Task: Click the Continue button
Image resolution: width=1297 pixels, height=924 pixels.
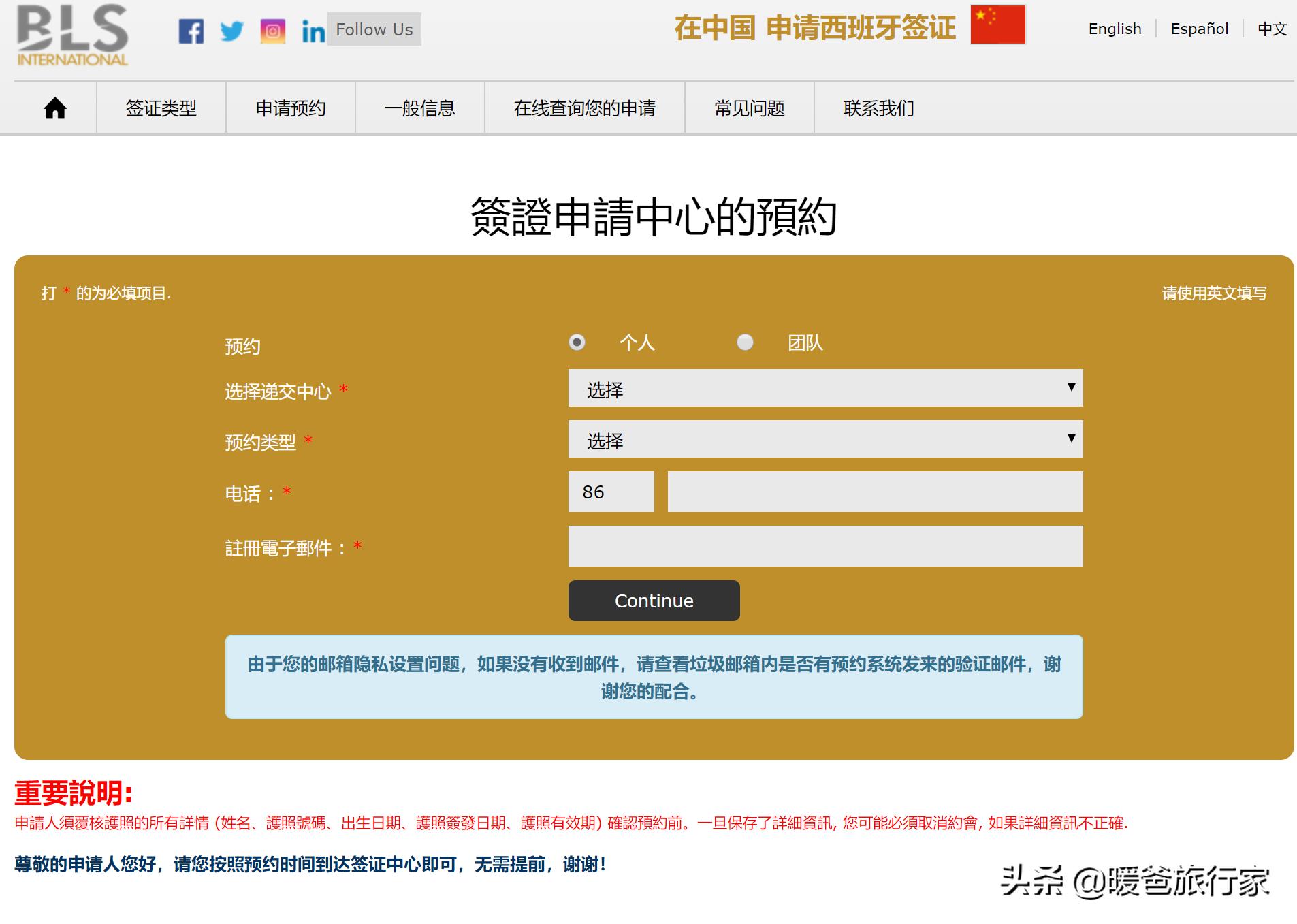Action: point(653,601)
